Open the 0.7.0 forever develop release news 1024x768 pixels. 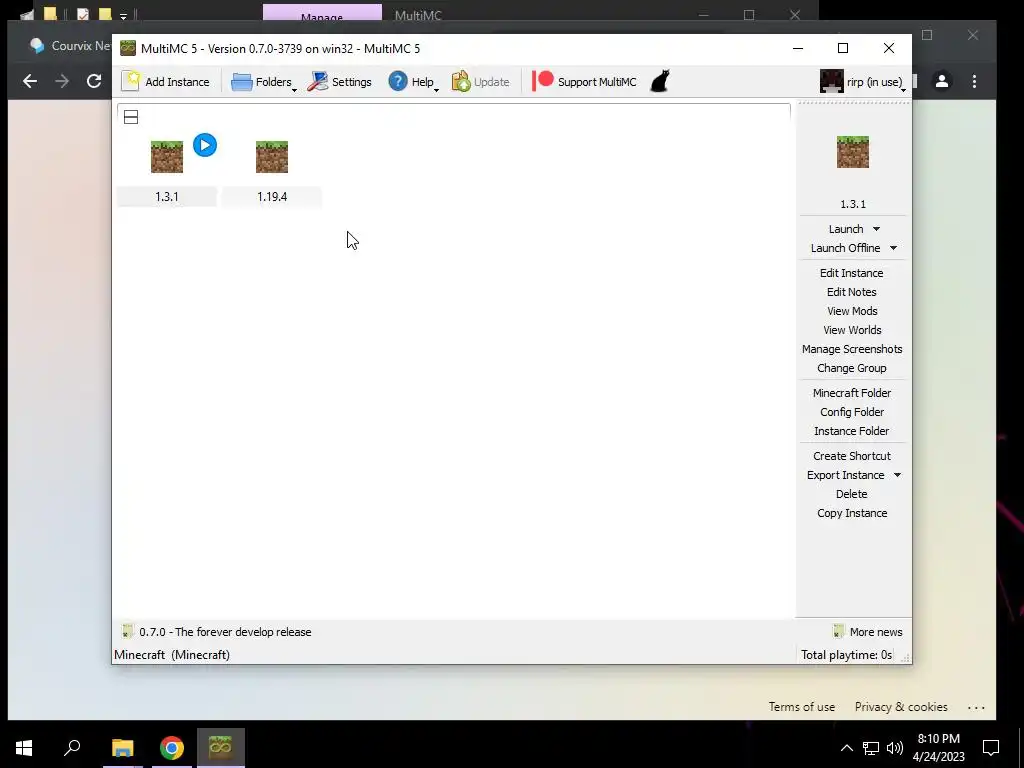point(225,632)
